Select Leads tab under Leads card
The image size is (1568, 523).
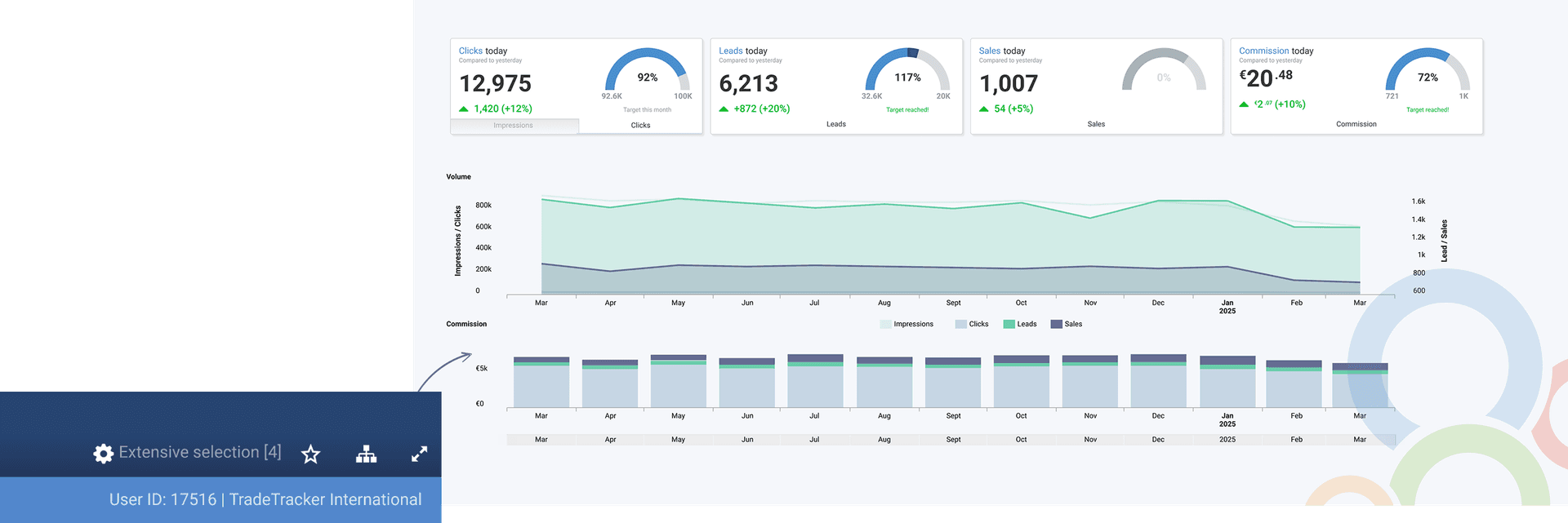pyautogui.click(x=836, y=124)
